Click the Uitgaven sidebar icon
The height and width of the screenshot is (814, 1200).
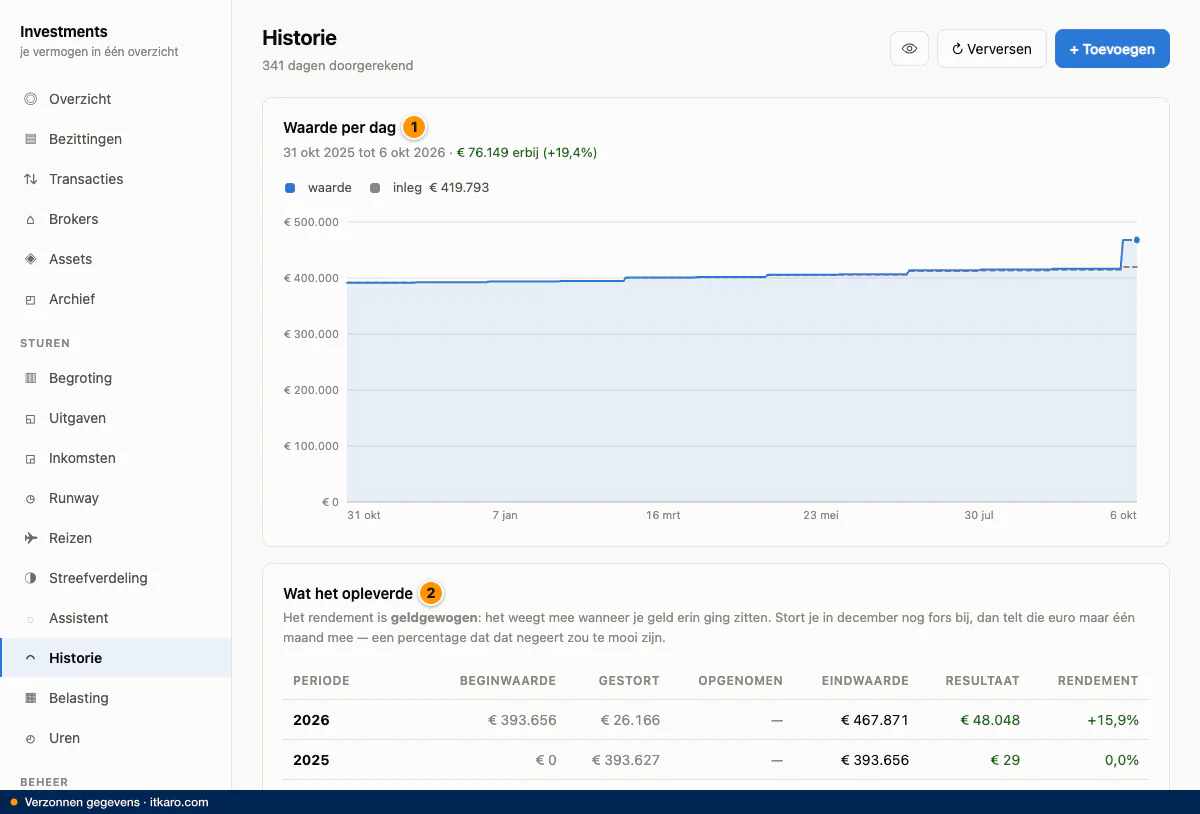(30, 418)
